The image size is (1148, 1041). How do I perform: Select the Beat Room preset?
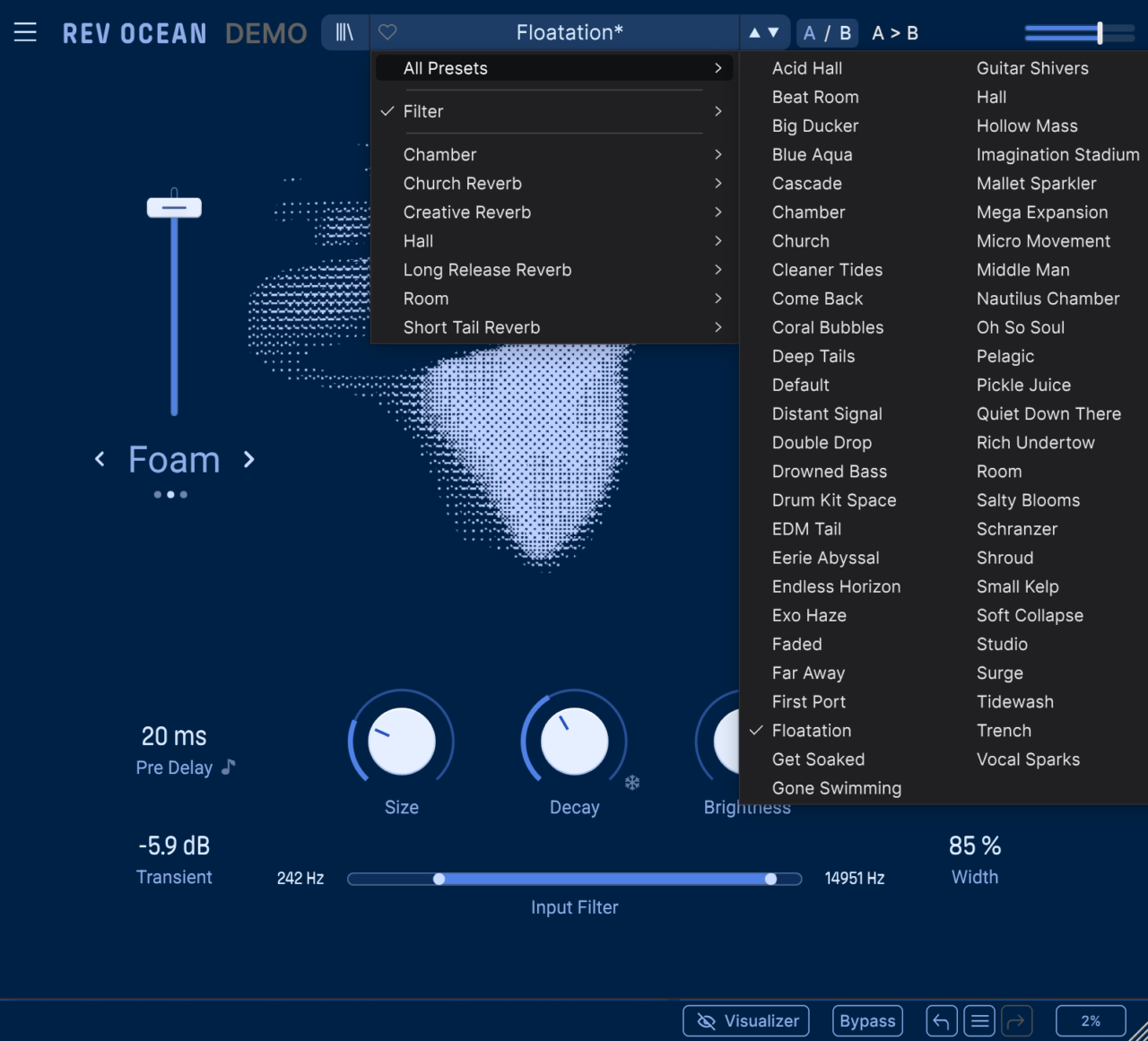tap(815, 97)
